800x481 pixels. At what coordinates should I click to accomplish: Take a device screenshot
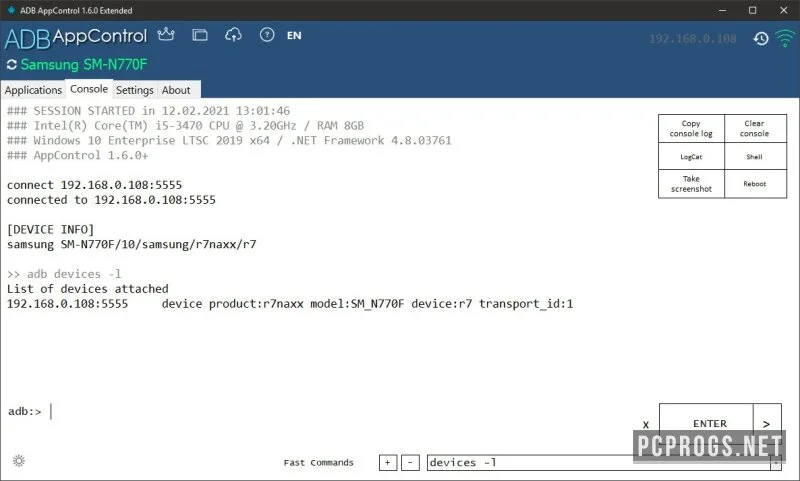point(691,184)
